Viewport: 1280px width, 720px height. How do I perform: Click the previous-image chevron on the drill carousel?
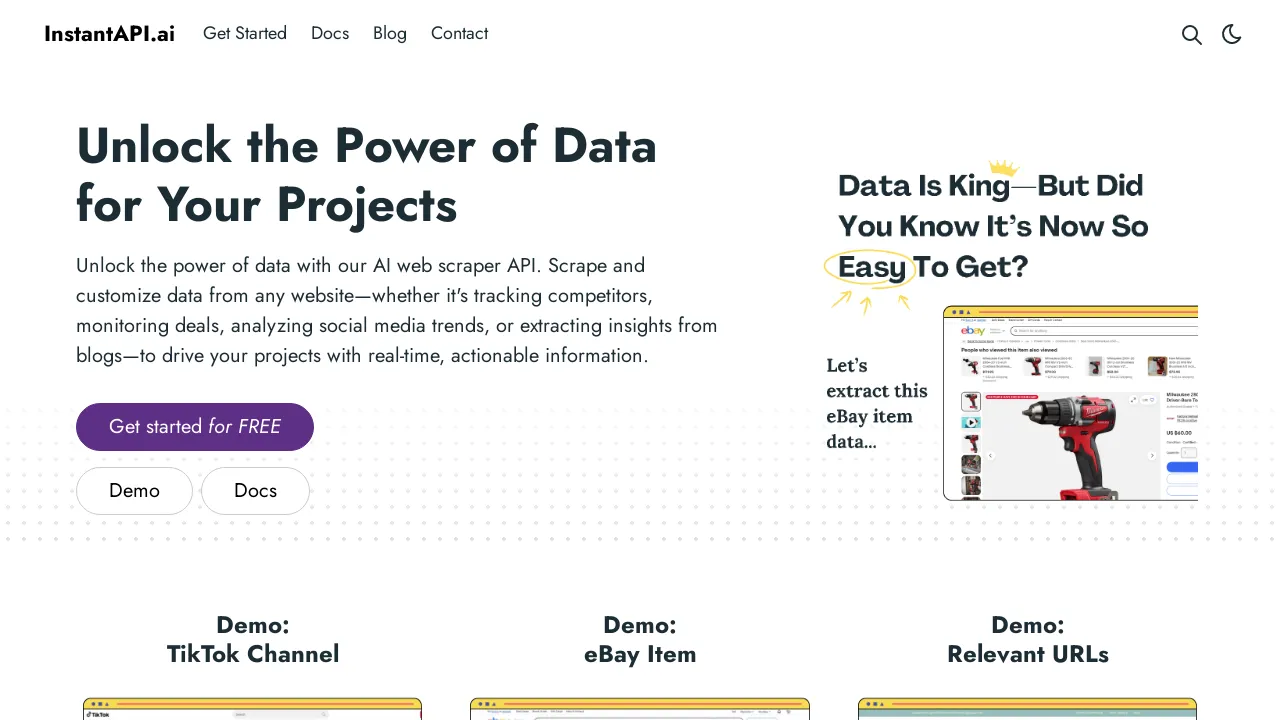tap(990, 455)
